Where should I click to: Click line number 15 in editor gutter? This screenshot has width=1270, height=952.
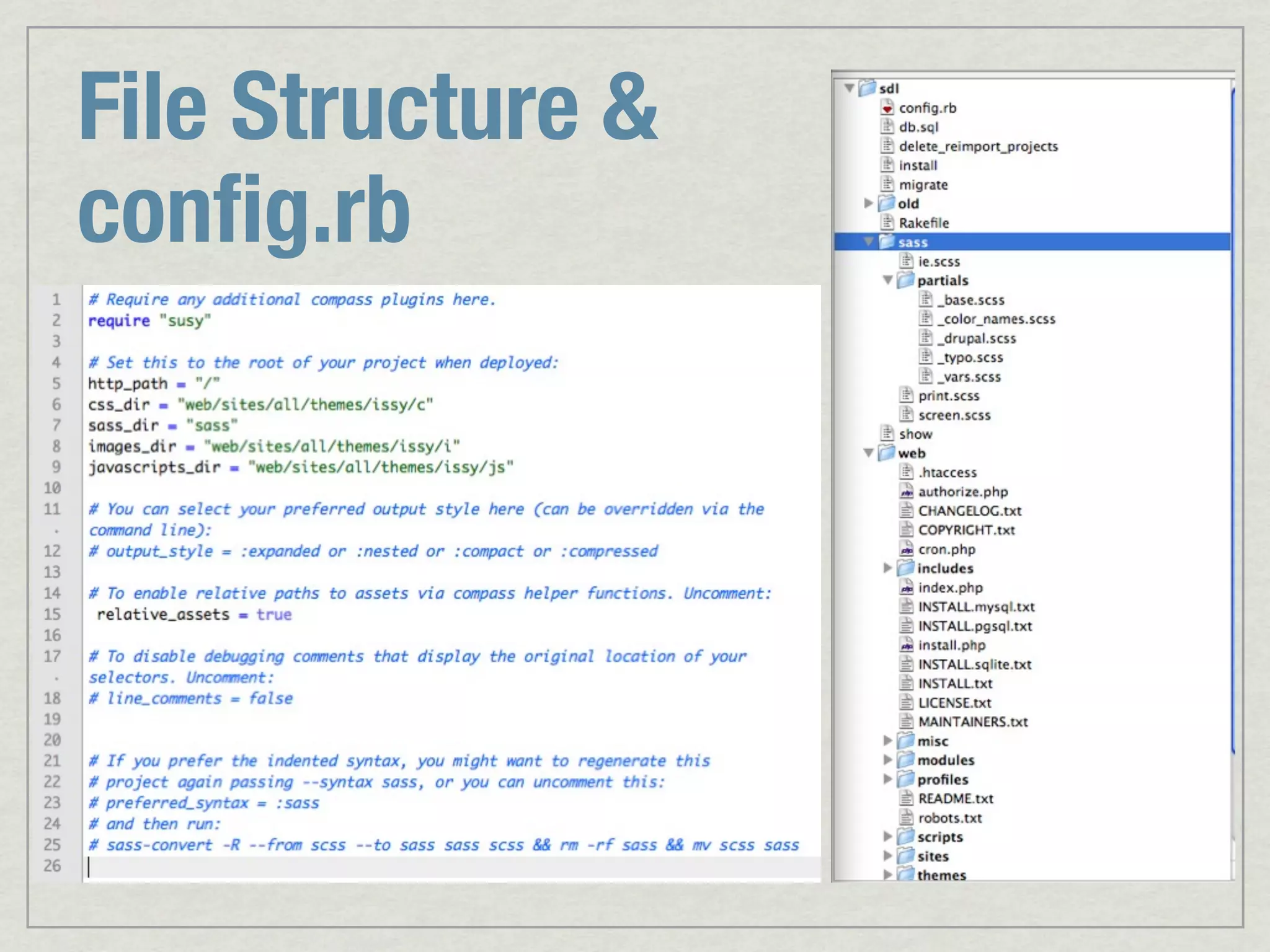[52, 614]
